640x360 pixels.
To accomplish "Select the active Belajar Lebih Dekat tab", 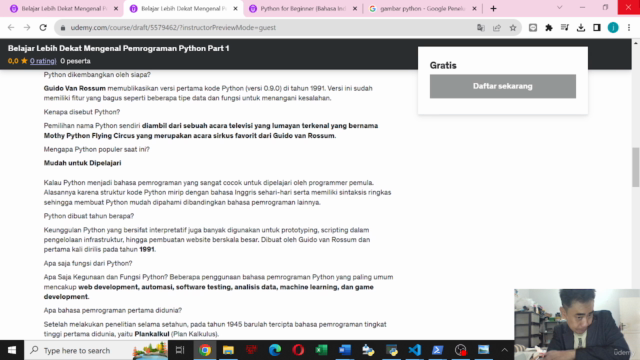I will [x=183, y=9].
